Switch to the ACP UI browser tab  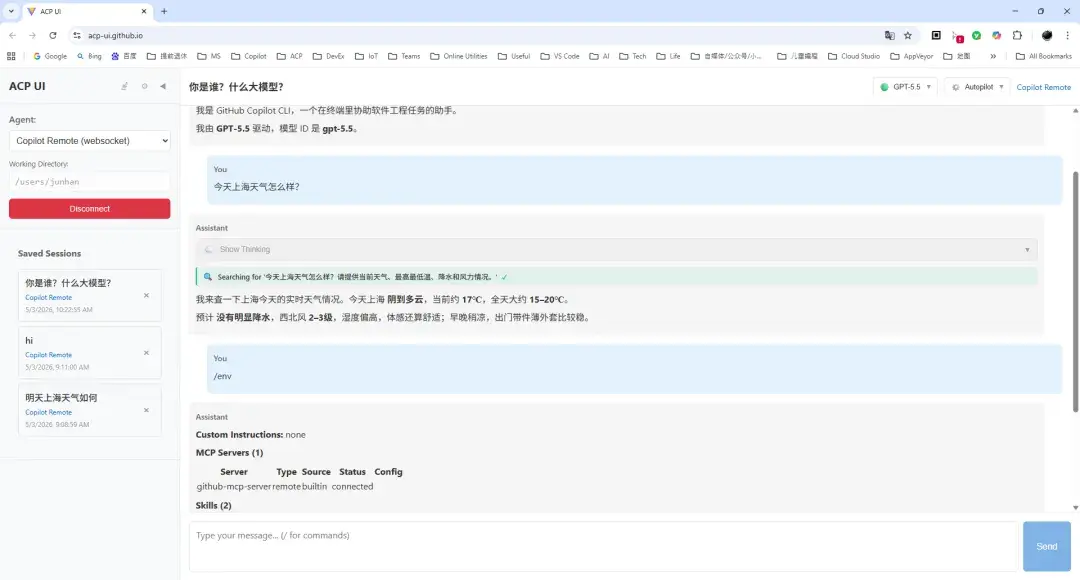click(x=86, y=11)
